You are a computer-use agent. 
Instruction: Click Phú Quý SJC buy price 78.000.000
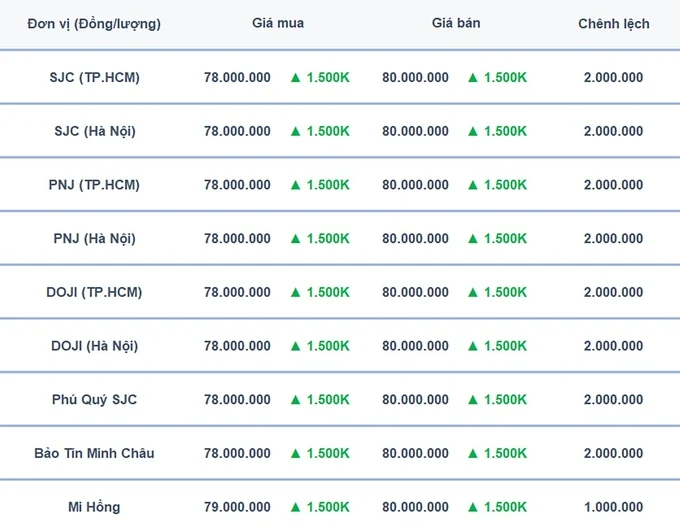237,400
